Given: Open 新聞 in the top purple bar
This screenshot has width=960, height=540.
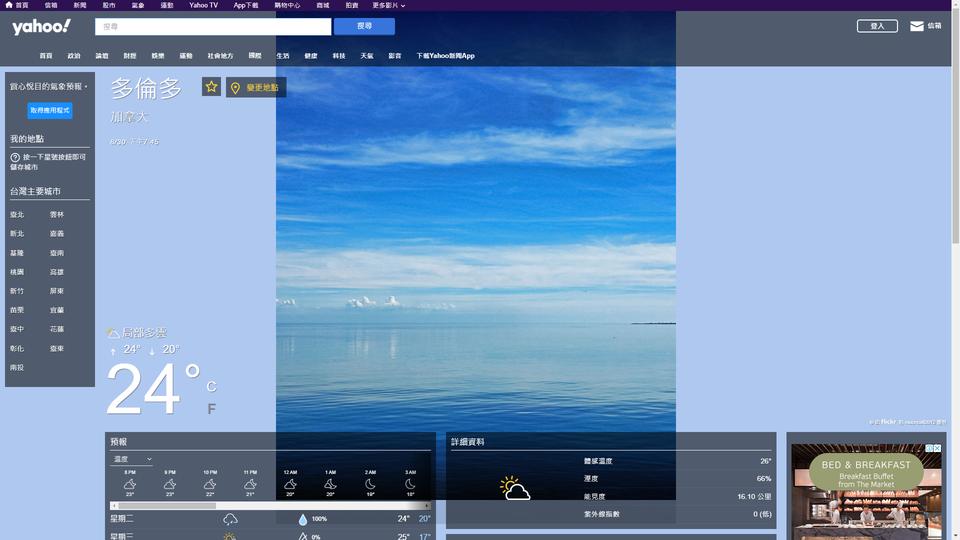Looking at the screenshot, I should pyautogui.click(x=80, y=5).
